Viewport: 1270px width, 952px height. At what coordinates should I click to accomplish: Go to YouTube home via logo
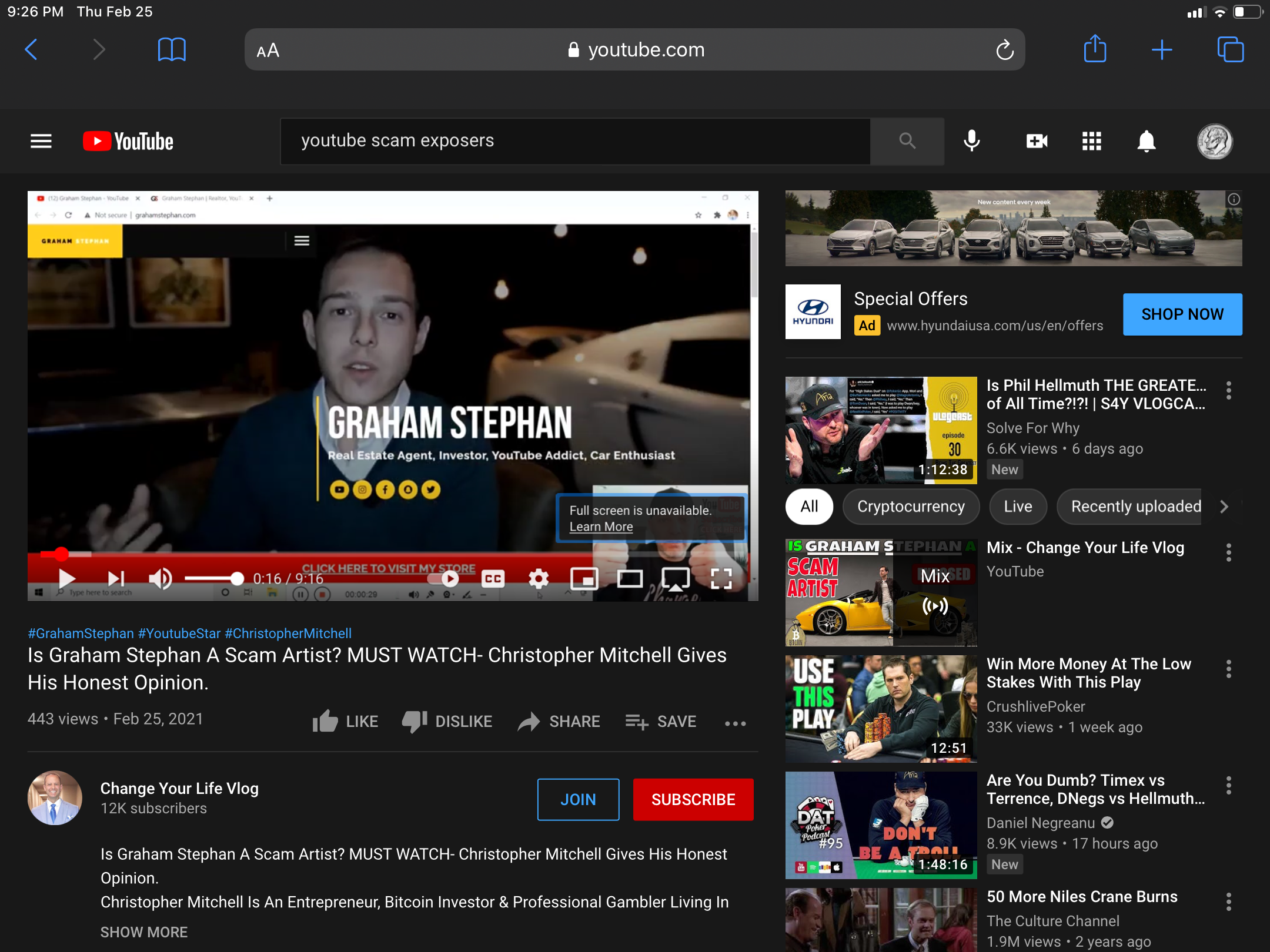pos(128,141)
